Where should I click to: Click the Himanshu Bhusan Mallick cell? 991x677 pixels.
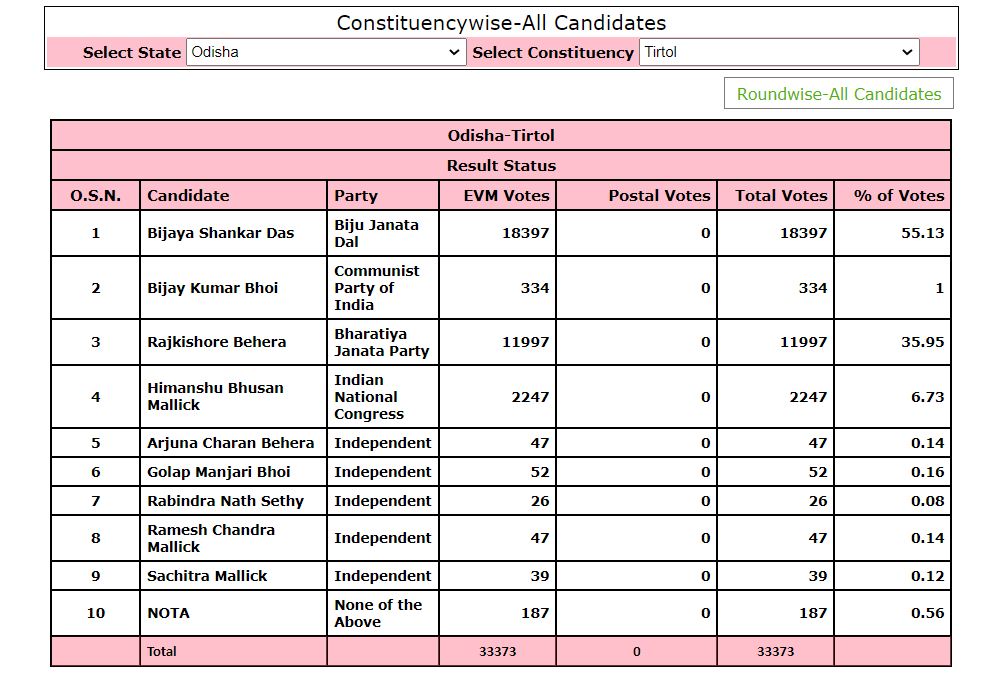[215, 396]
